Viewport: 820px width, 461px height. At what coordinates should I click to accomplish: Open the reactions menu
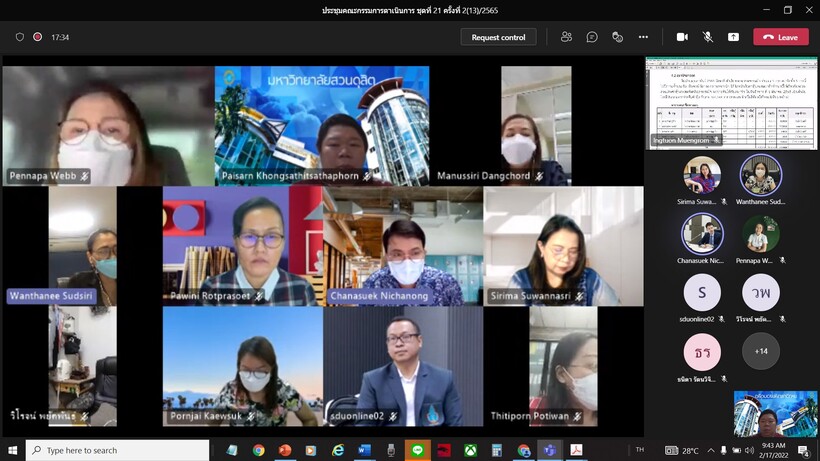(617, 37)
